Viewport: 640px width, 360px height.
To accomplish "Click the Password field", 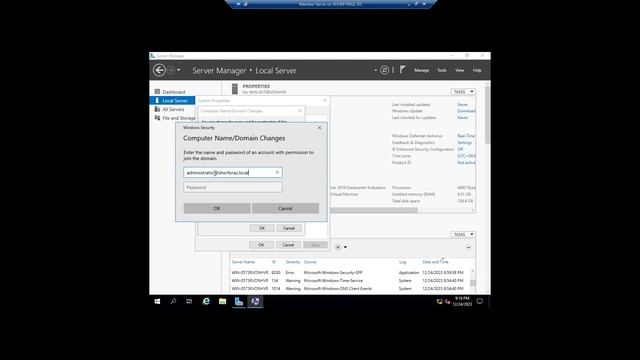I will [x=233, y=187].
